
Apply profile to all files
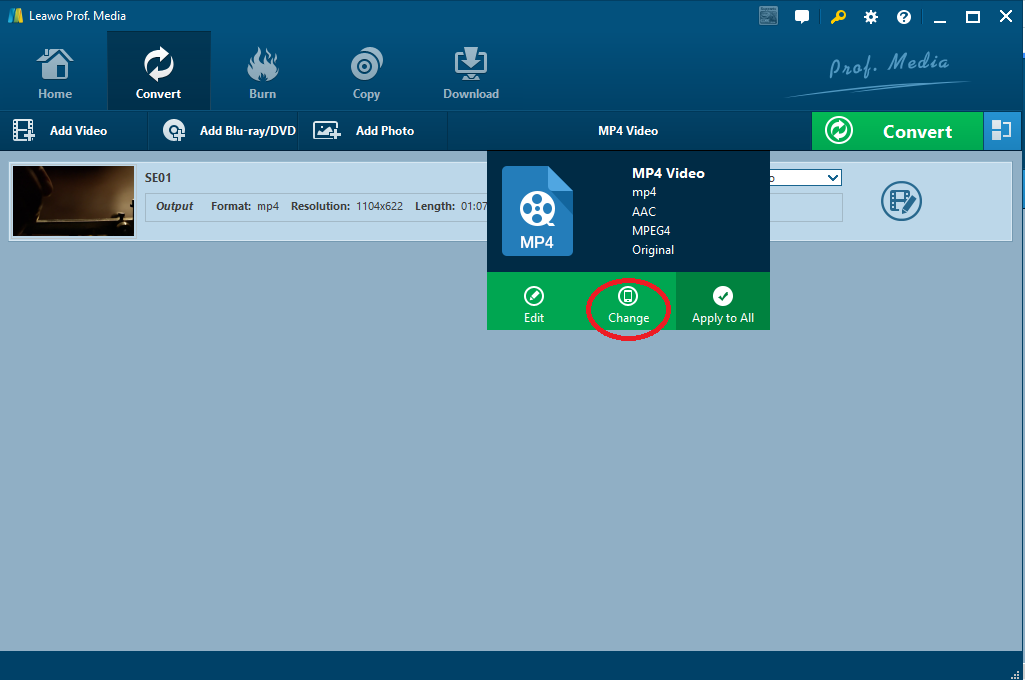coord(723,304)
